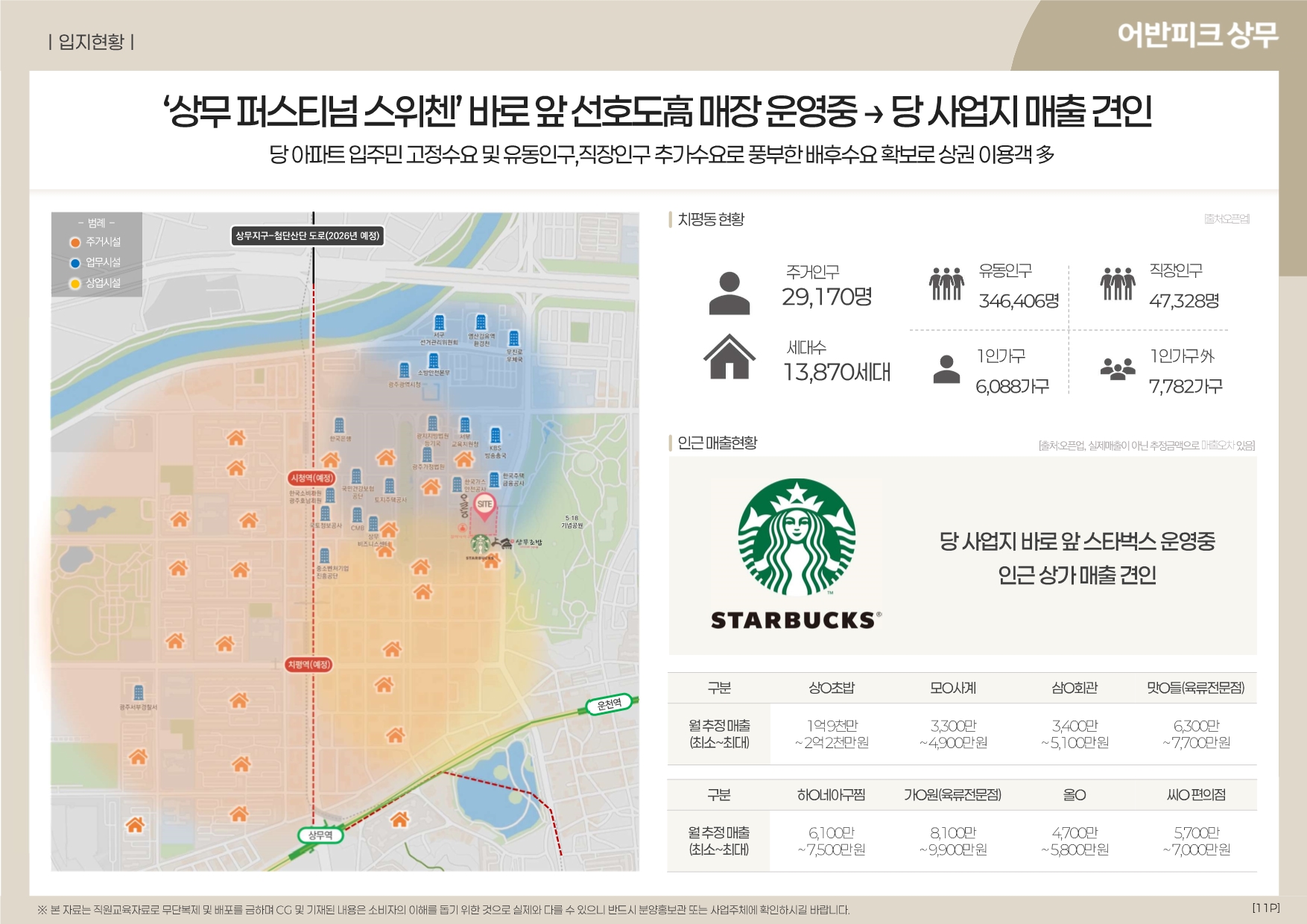Click the 1인가구 single person icon

click(x=946, y=369)
